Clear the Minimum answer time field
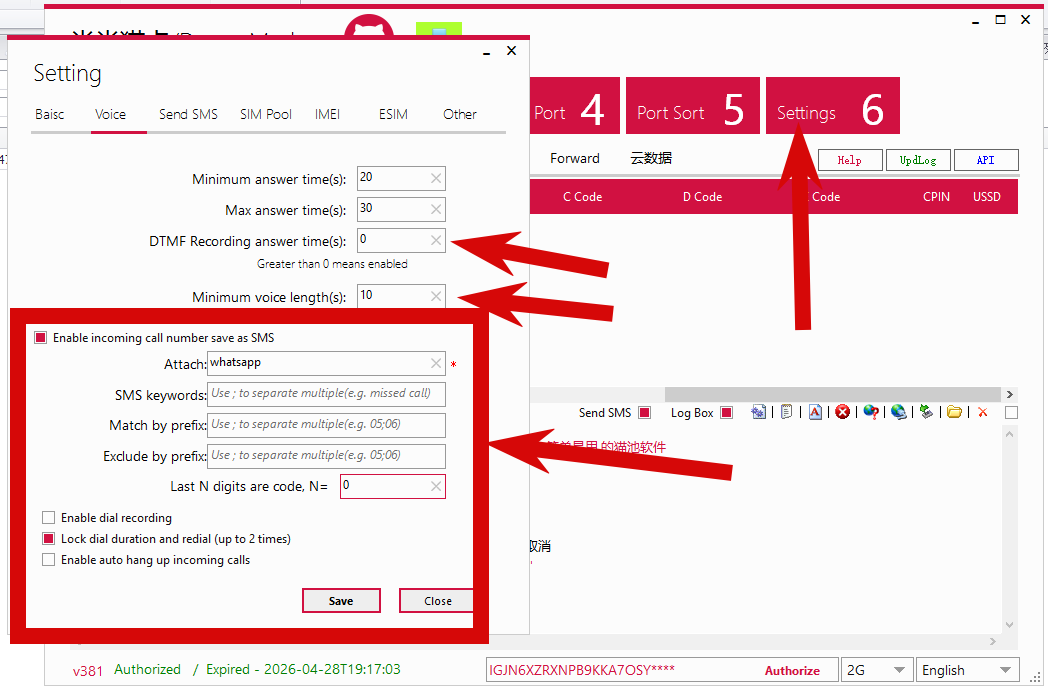 (436, 178)
